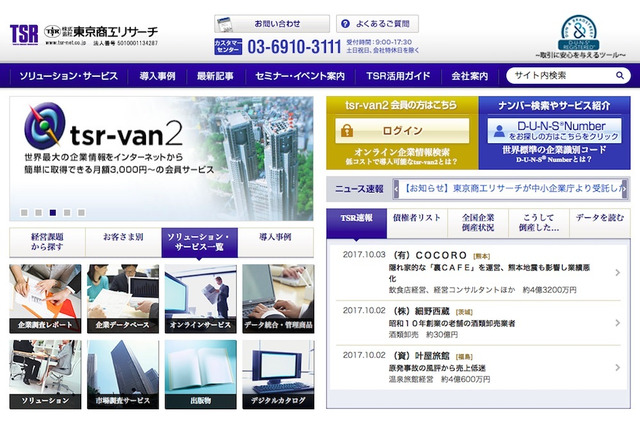Click the D-U-N-S Number search button

[x=554, y=131]
